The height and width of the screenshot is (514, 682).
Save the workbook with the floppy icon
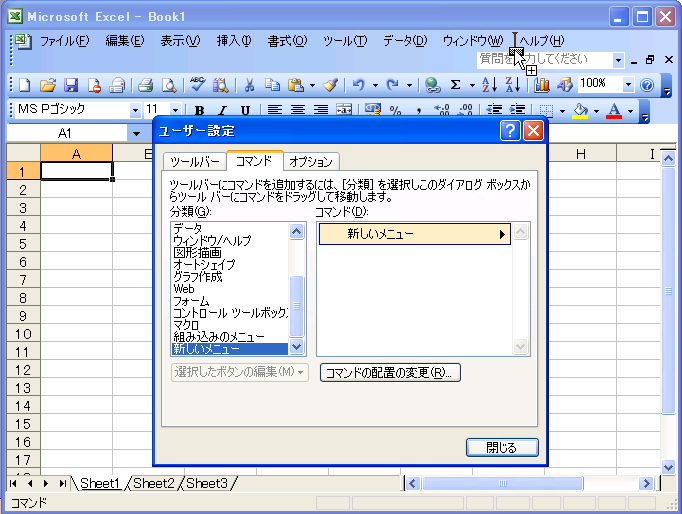(71, 85)
